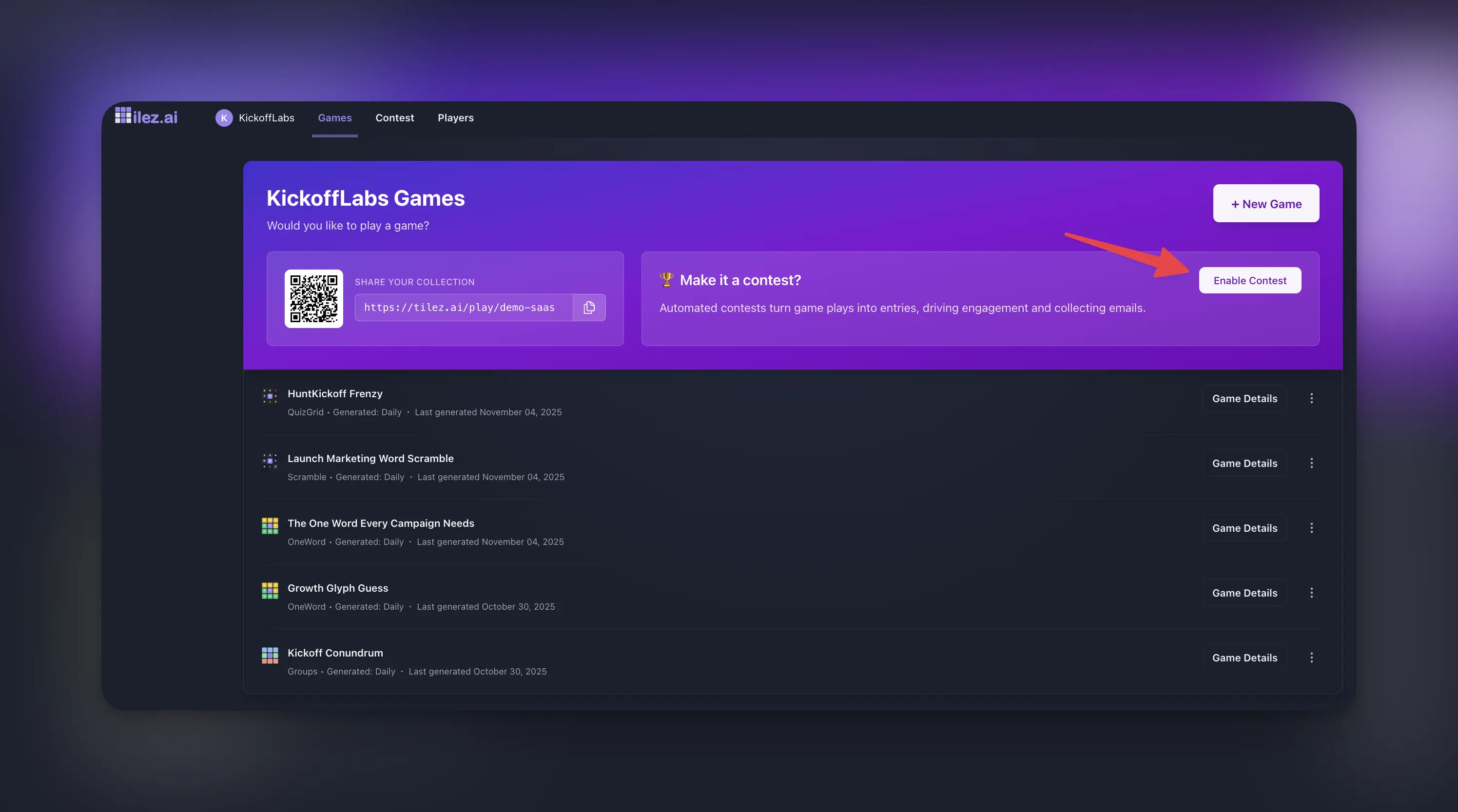Click the QR code for the collection
This screenshot has height=812, width=1458.
click(314, 298)
